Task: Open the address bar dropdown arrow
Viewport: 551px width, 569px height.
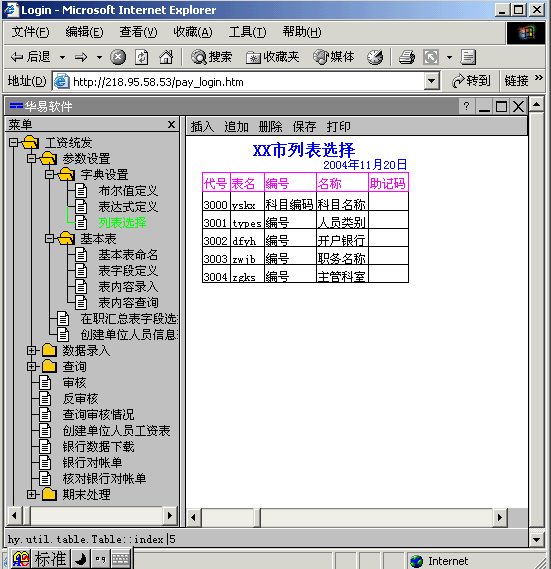Action: pos(432,81)
